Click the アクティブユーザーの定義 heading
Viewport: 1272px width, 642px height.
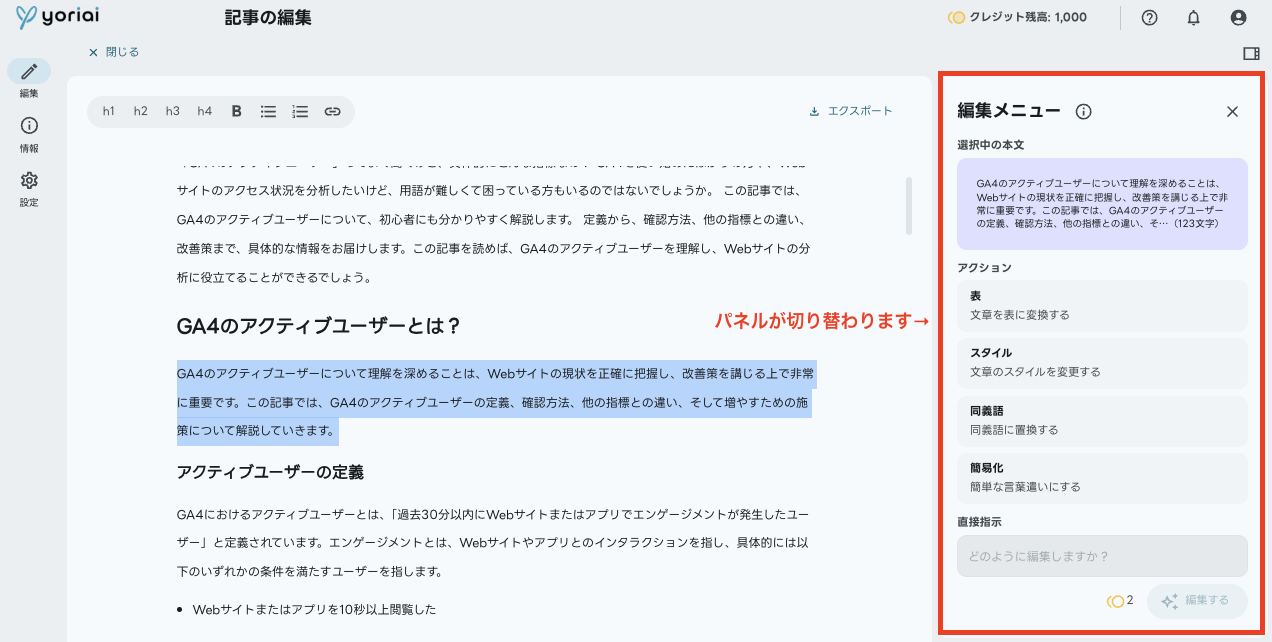click(270, 472)
